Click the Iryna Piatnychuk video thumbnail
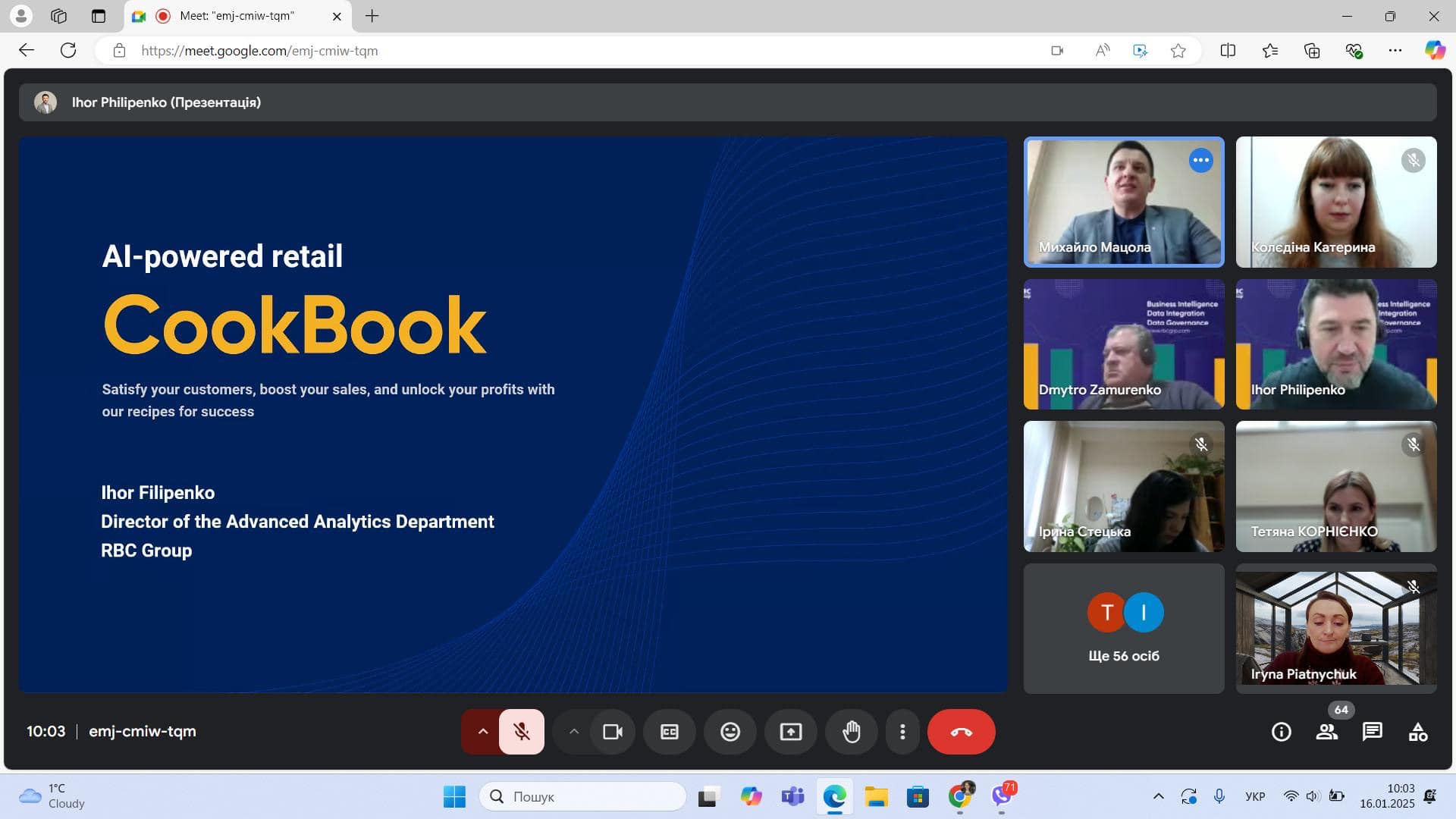1456x819 pixels. [1335, 629]
